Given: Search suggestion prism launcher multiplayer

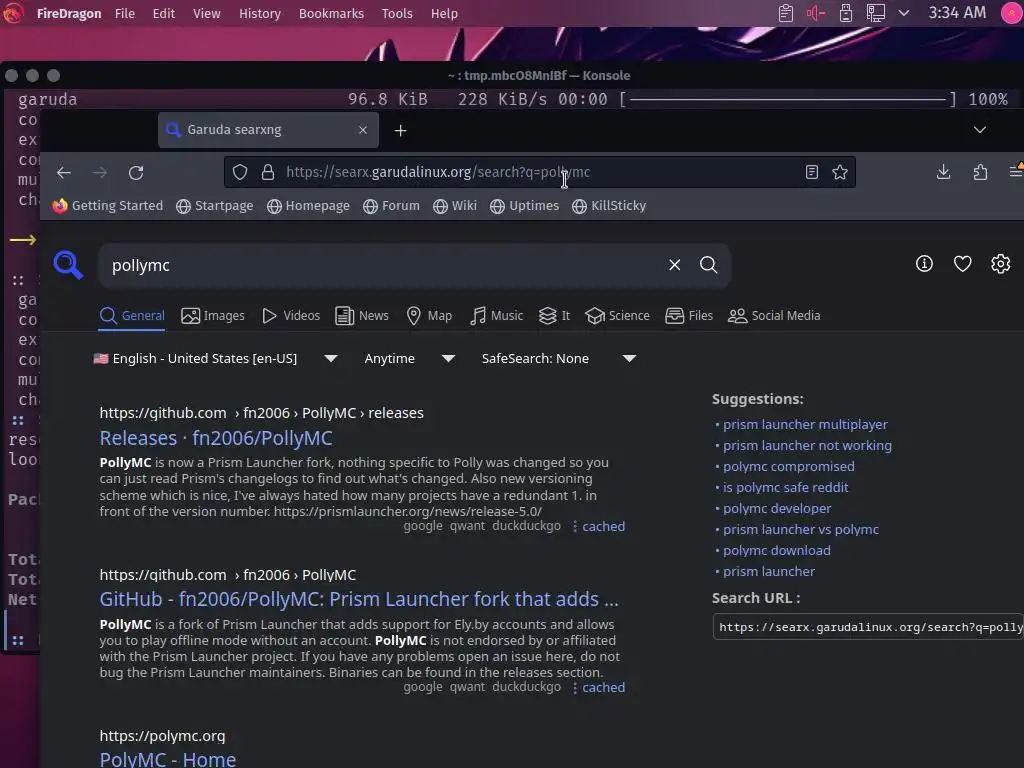Looking at the screenshot, I should click(x=805, y=424).
